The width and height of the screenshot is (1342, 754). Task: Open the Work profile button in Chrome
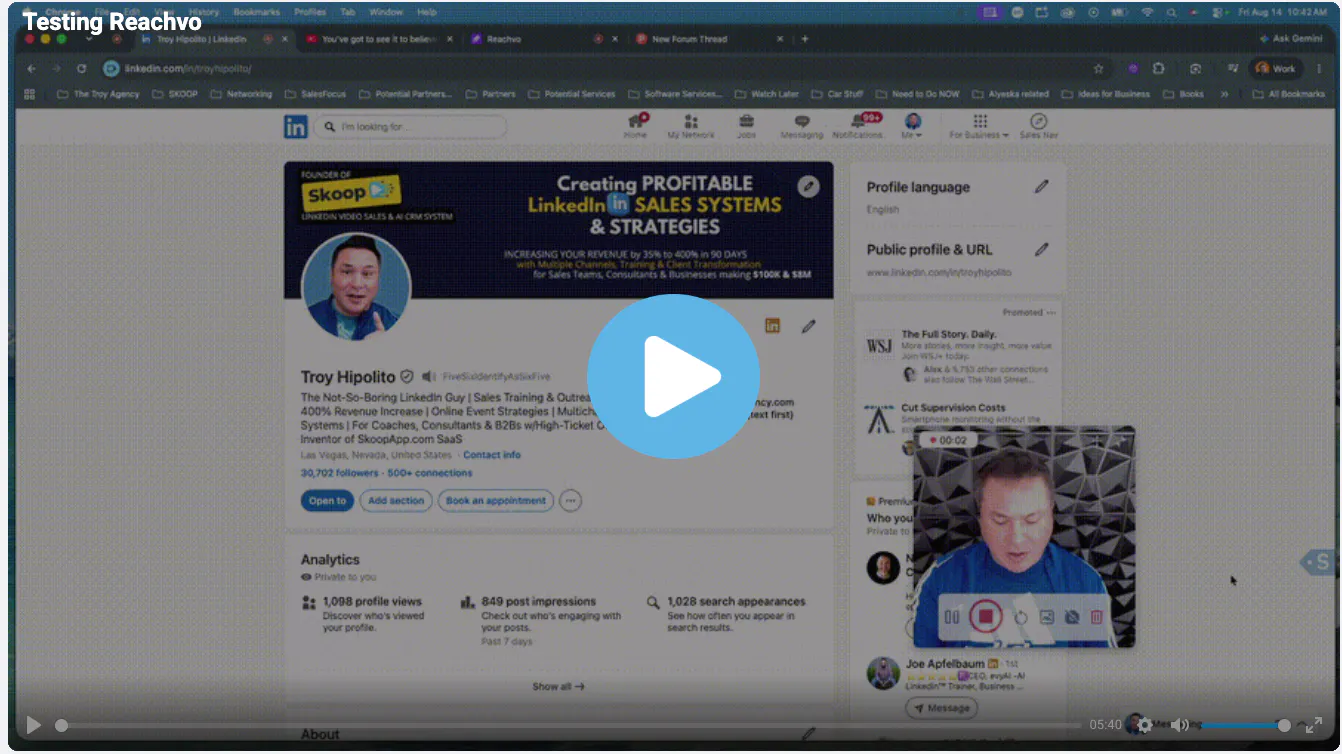click(1276, 69)
